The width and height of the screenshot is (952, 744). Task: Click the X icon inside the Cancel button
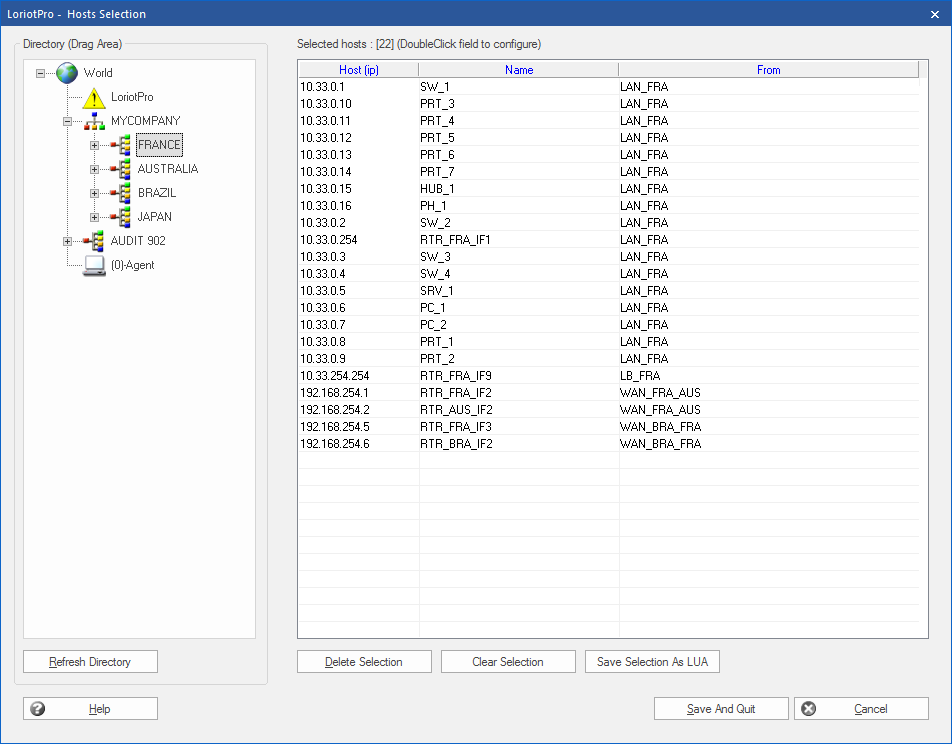(808, 708)
